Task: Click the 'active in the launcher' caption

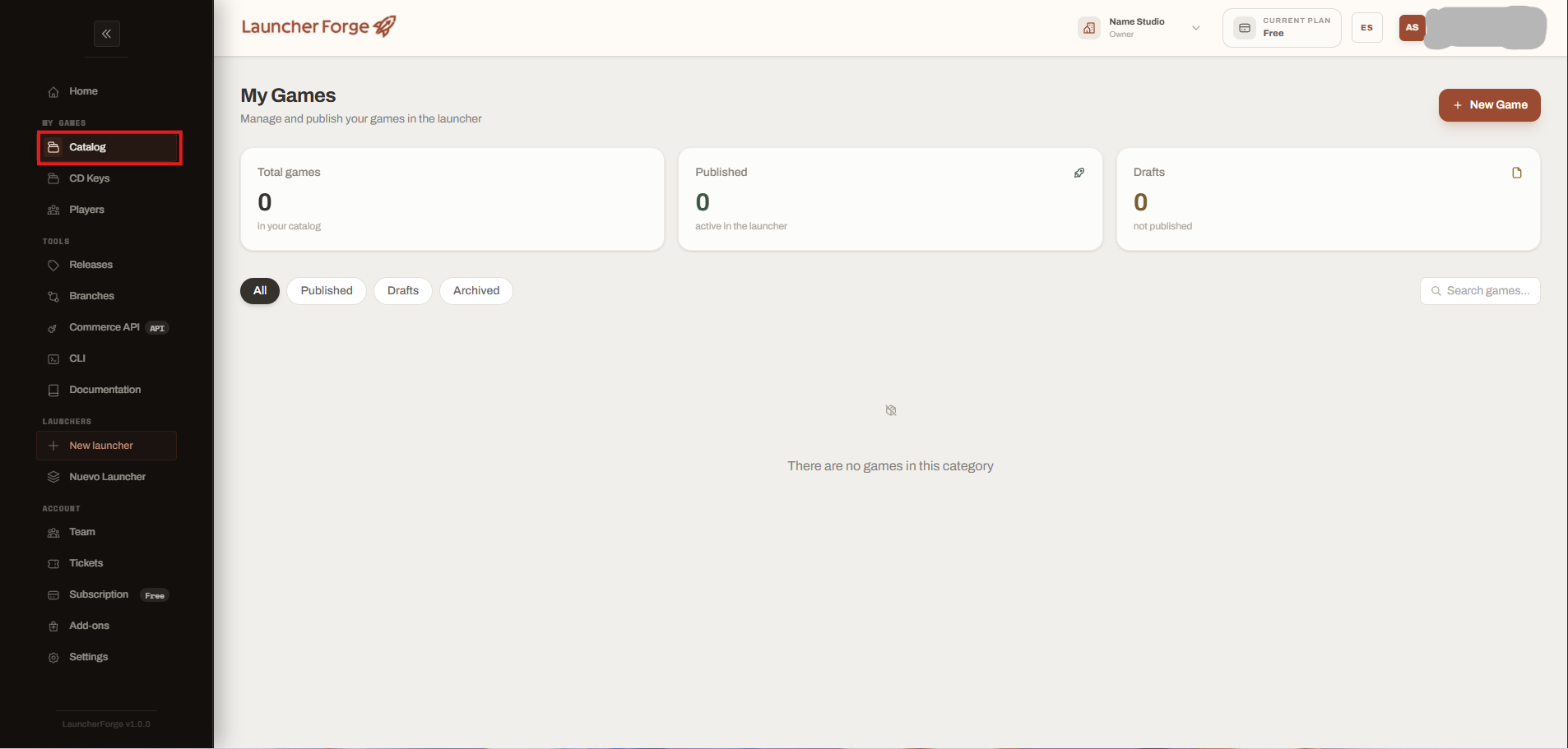Action: (741, 226)
